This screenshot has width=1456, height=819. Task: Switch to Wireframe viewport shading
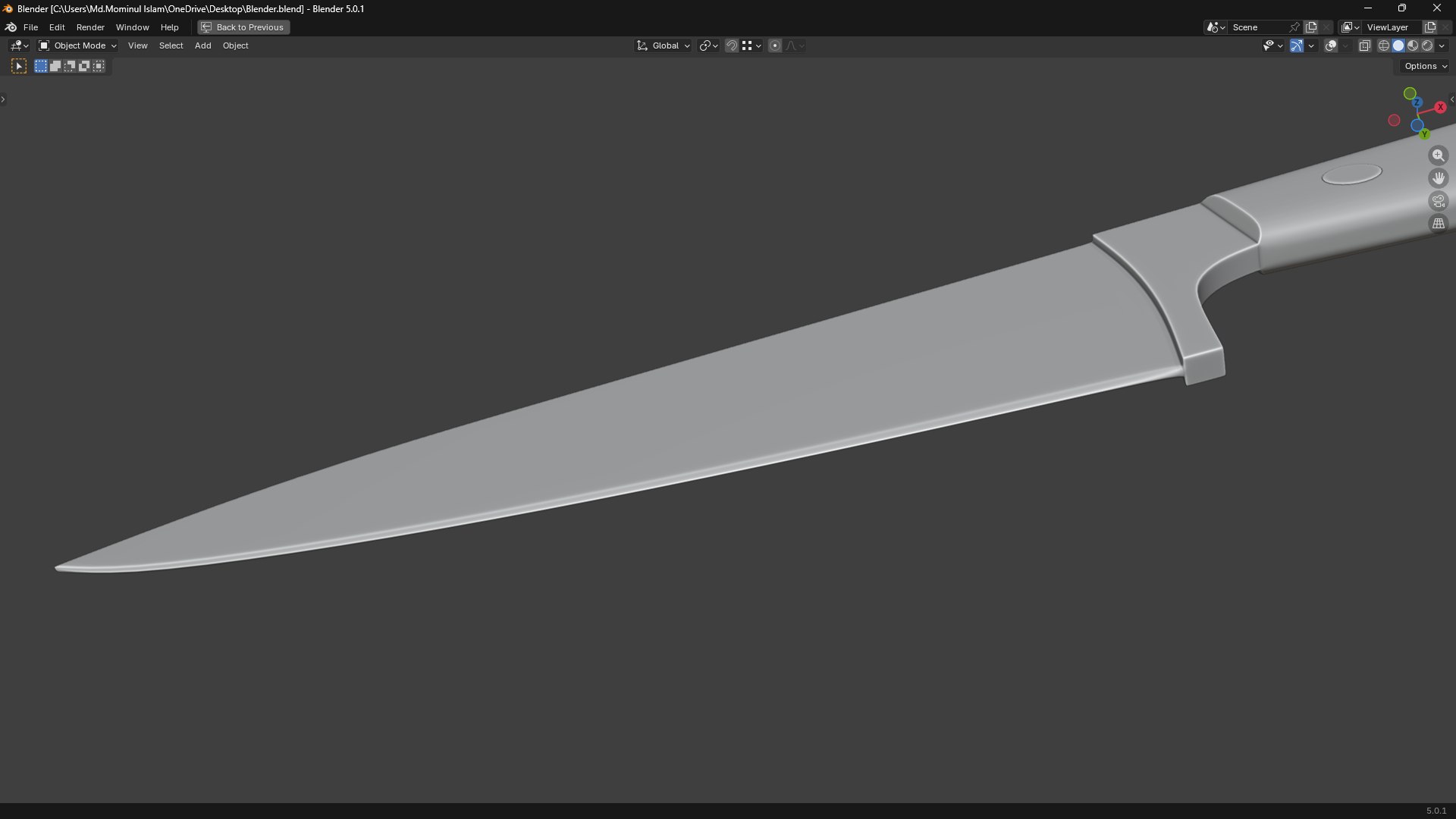click(x=1384, y=46)
